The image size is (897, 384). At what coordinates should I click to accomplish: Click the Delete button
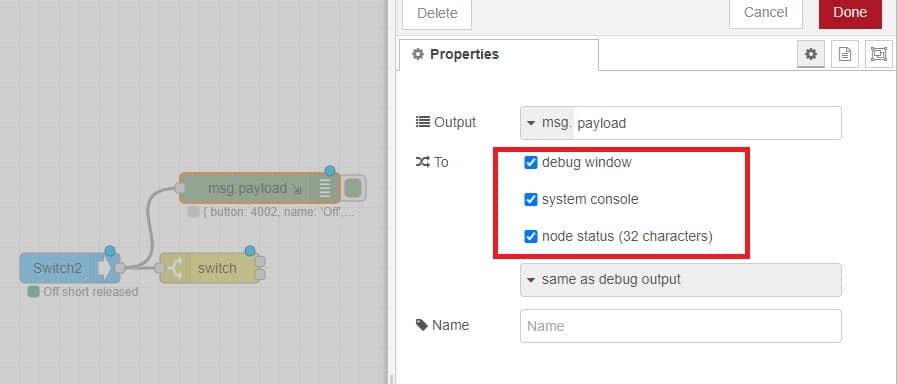[437, 13]
